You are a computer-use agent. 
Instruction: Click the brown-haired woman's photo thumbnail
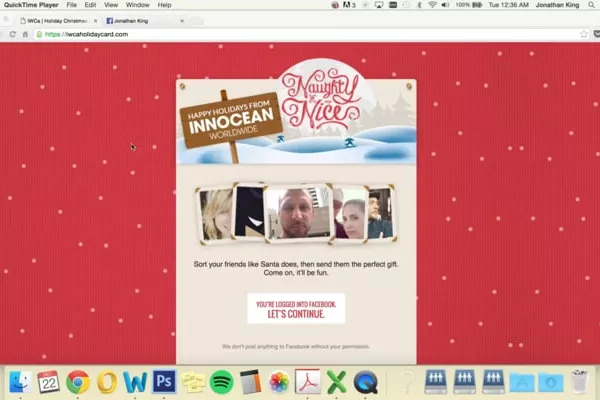pos(350,214)
